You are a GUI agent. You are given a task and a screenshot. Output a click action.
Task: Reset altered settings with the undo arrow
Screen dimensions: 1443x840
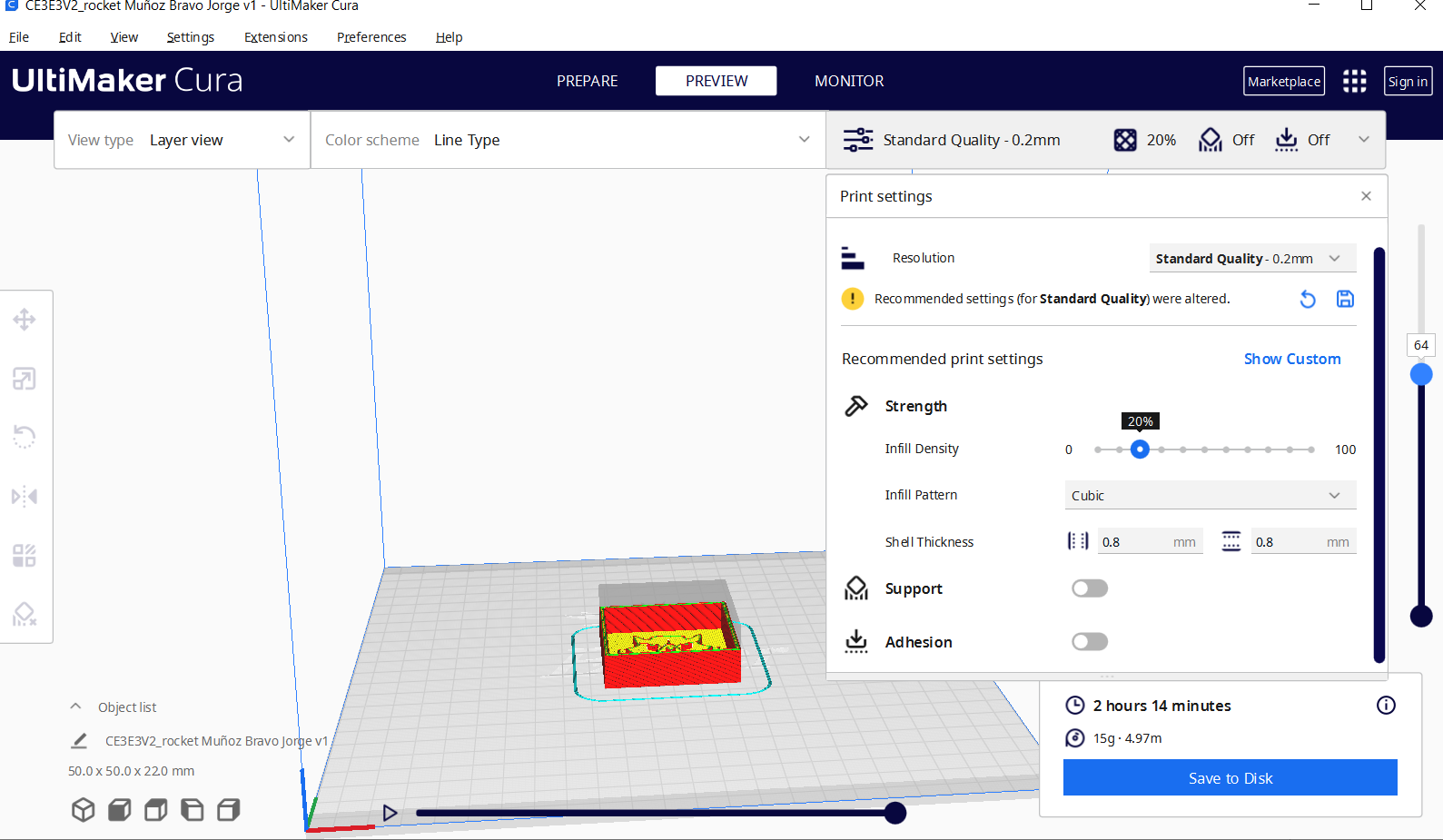[1308, 299]
